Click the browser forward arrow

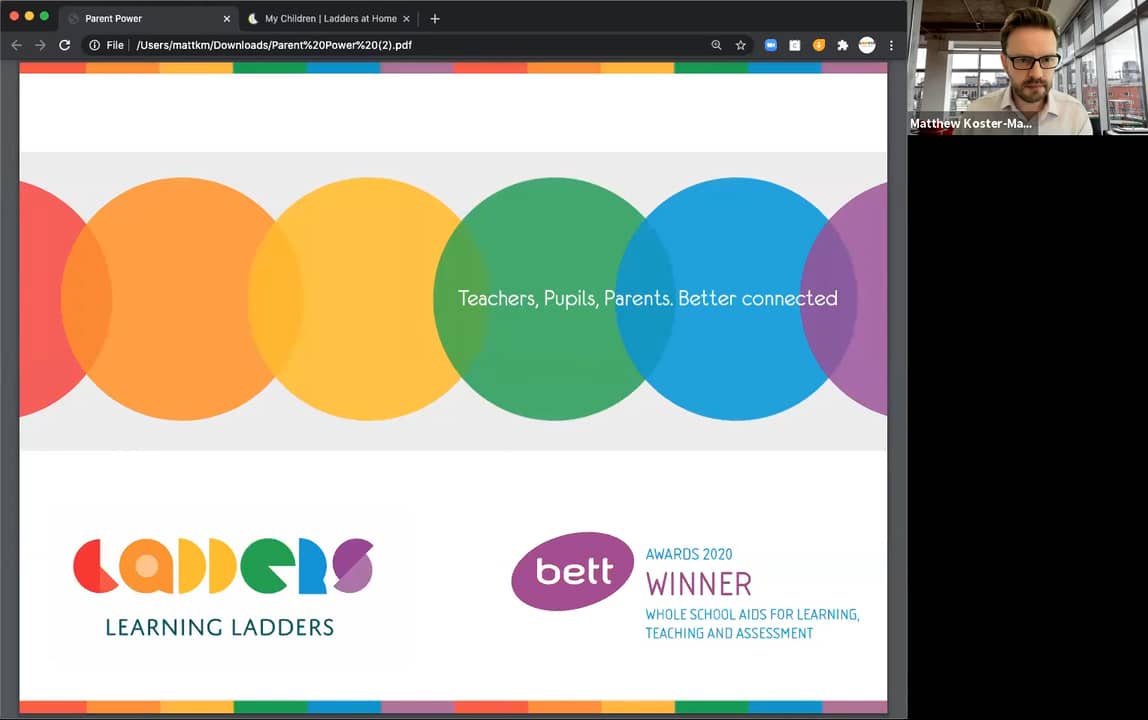click(40, 45)
